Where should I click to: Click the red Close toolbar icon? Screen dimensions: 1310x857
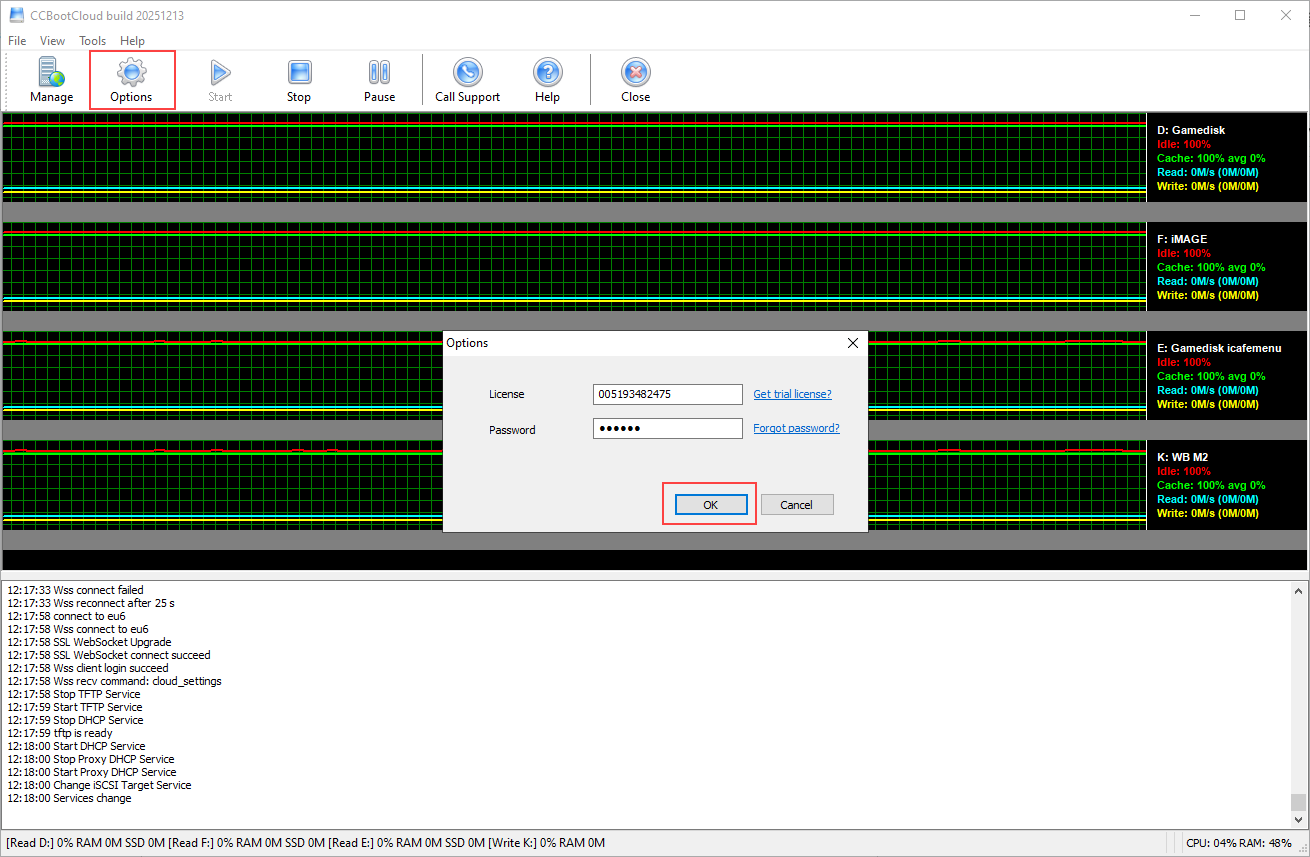635,73
